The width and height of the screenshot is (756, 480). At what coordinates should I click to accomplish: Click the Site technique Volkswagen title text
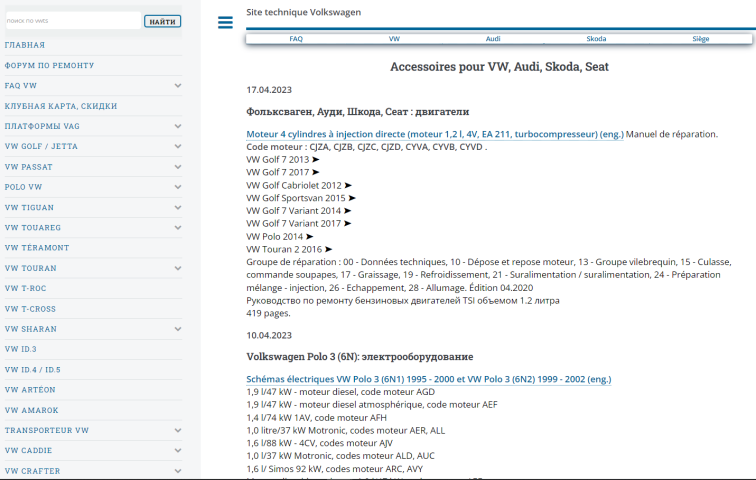[x=303, y=12]
